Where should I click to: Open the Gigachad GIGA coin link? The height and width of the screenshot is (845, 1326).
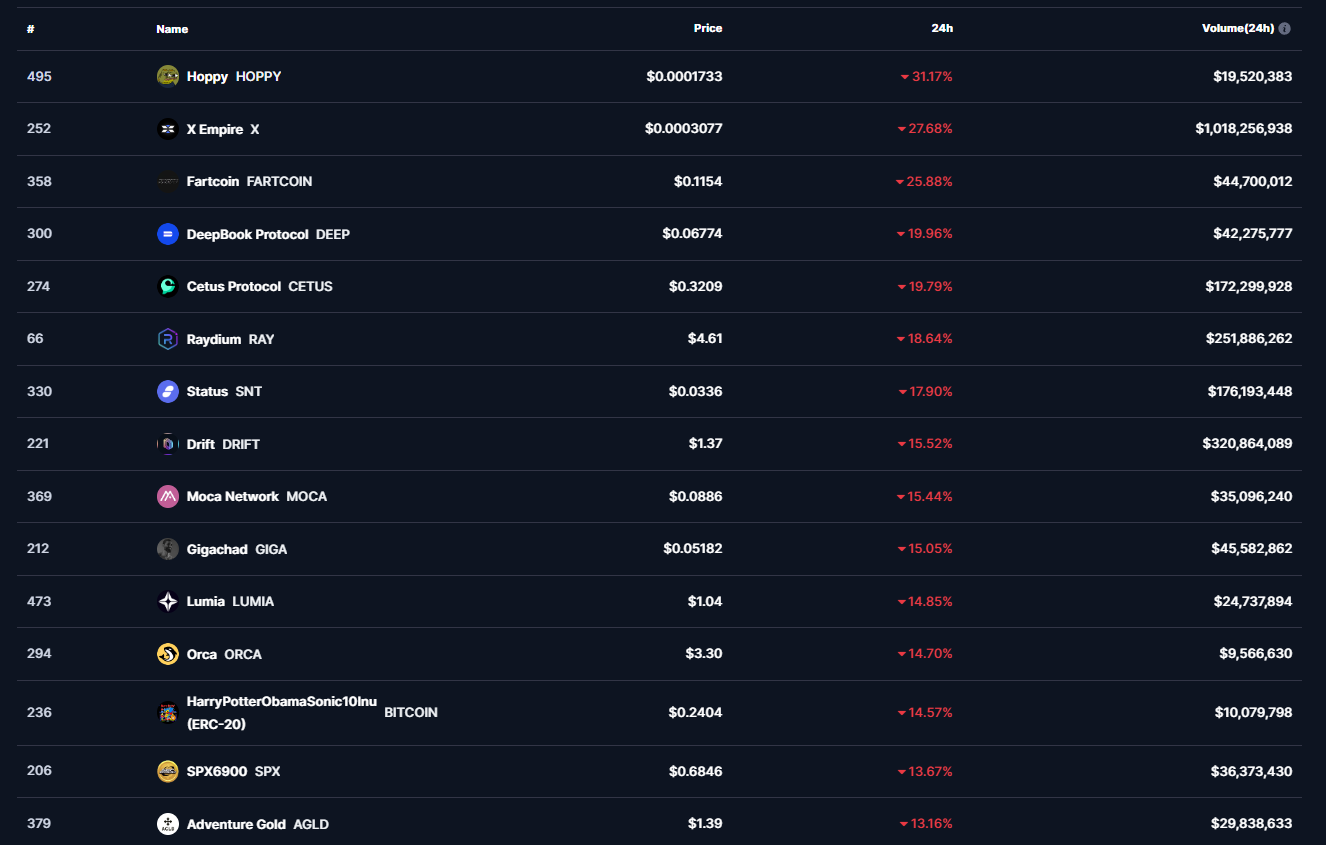click(217, 549)
